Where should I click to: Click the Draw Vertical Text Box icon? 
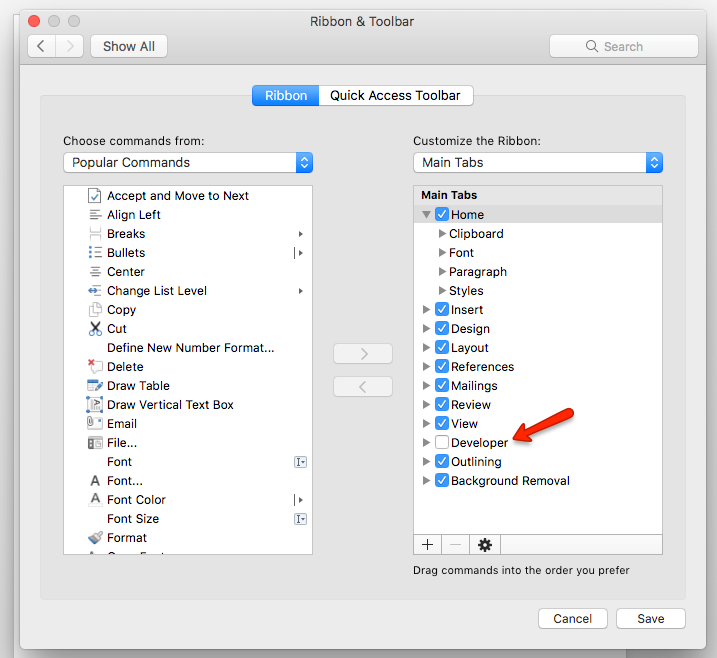(x=95, y=405)
